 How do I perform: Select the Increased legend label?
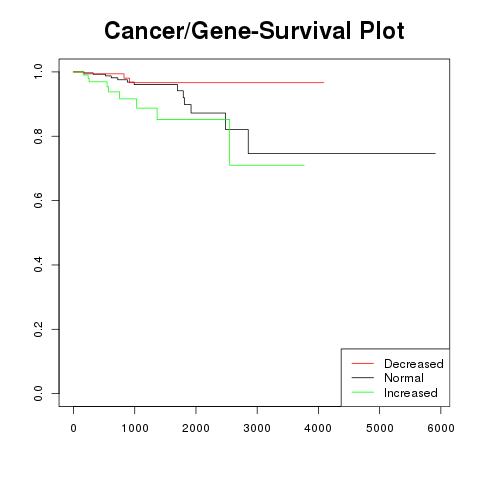(x=411, y=393)
